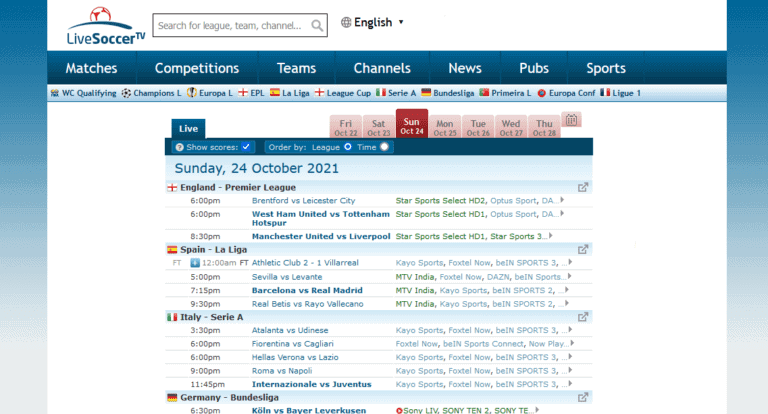Open the Köln vs Bayer Leverkusen match
Viewport: 768px width, 414px height.
point(309,411)
